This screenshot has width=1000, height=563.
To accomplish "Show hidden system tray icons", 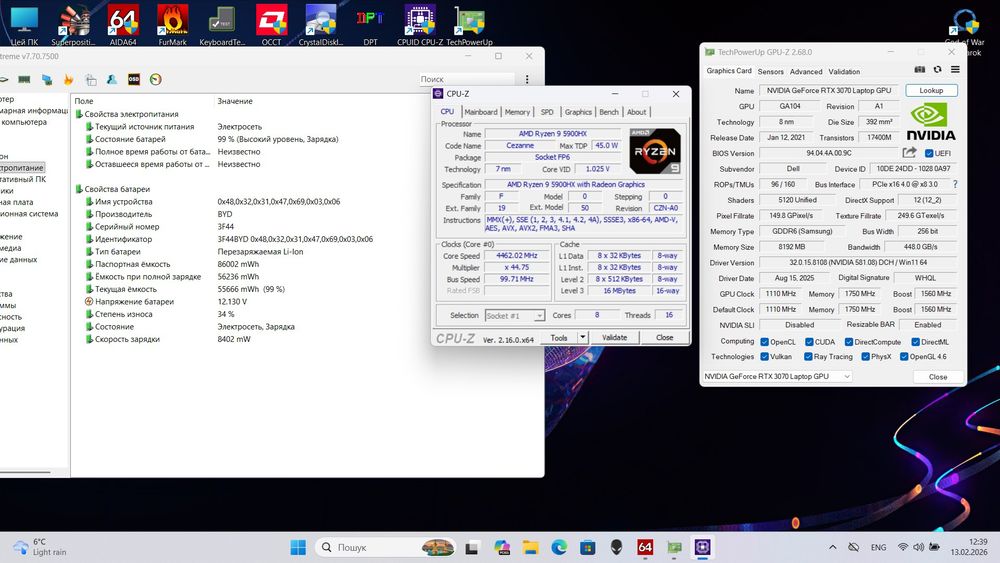I will point(832,547).
